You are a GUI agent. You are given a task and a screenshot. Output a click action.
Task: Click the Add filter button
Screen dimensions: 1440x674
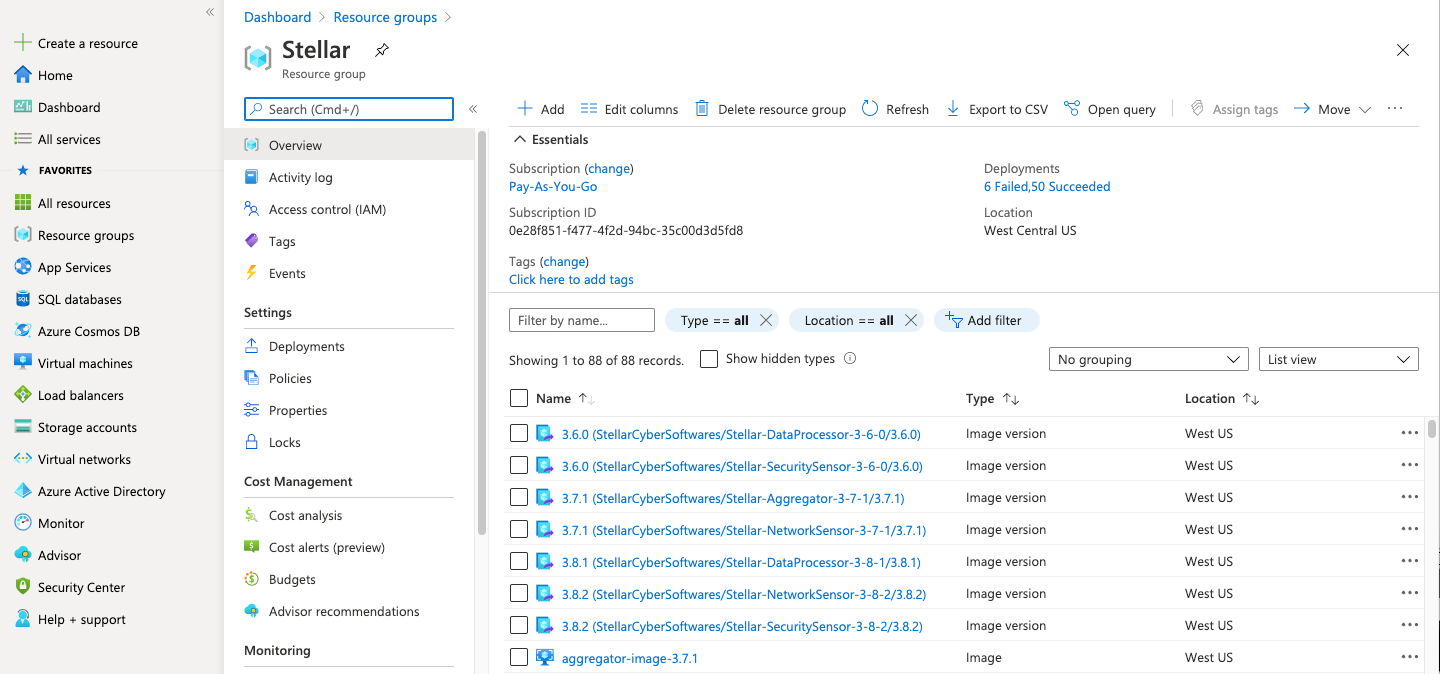986,320
